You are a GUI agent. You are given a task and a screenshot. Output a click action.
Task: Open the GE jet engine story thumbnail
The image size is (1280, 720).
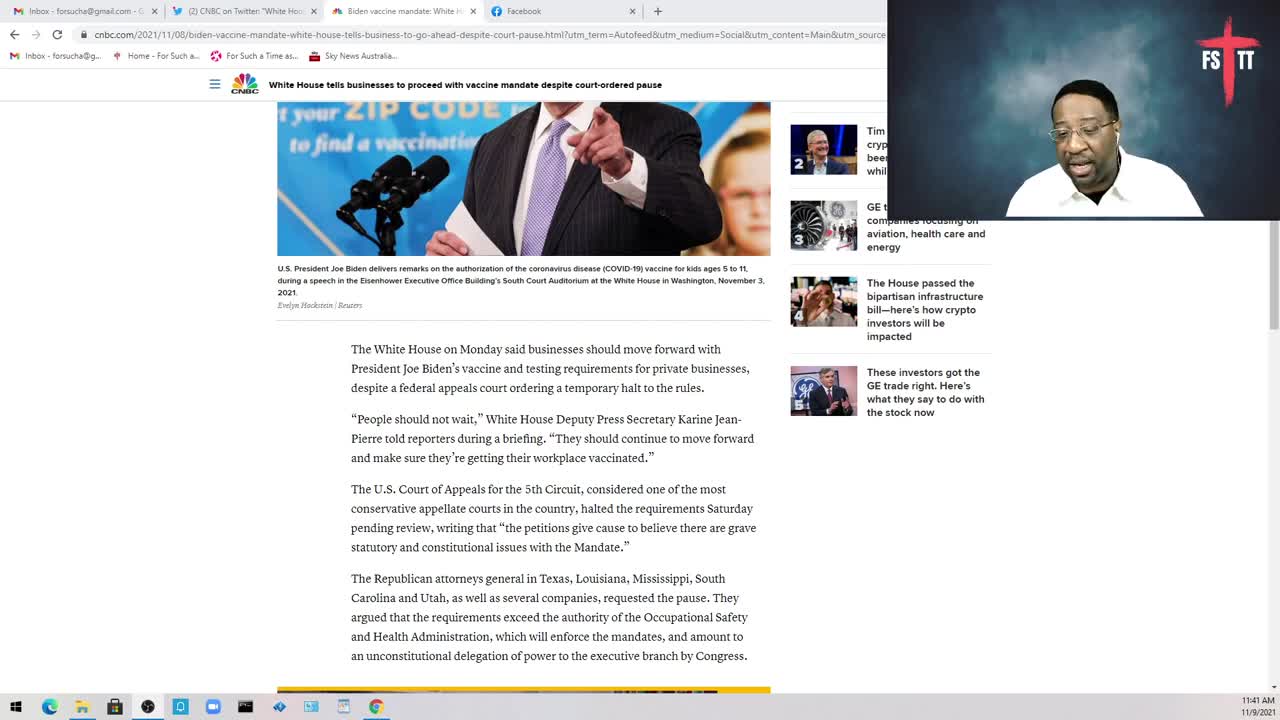click(x=824, y=225)
